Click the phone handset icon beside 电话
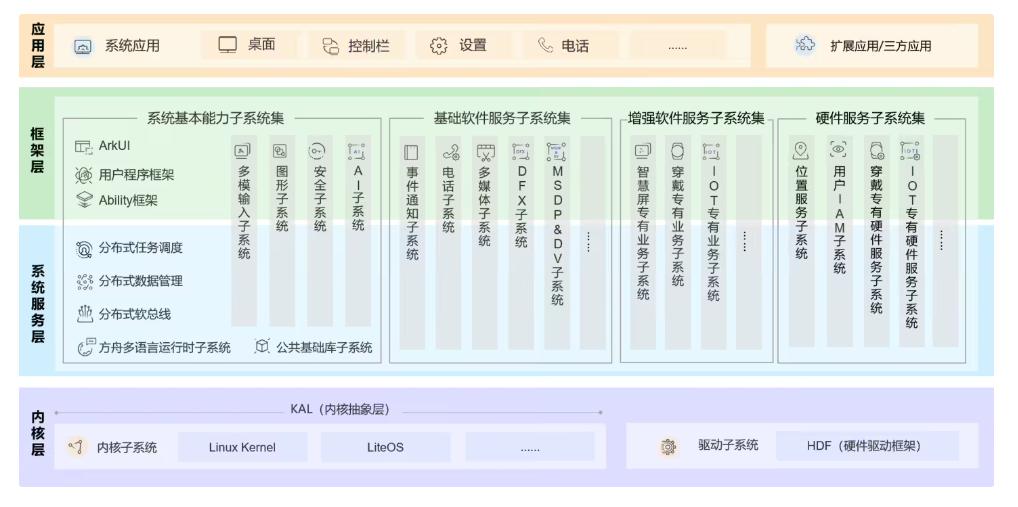Viewport: 1018px width, 507px height. (545, 45)
